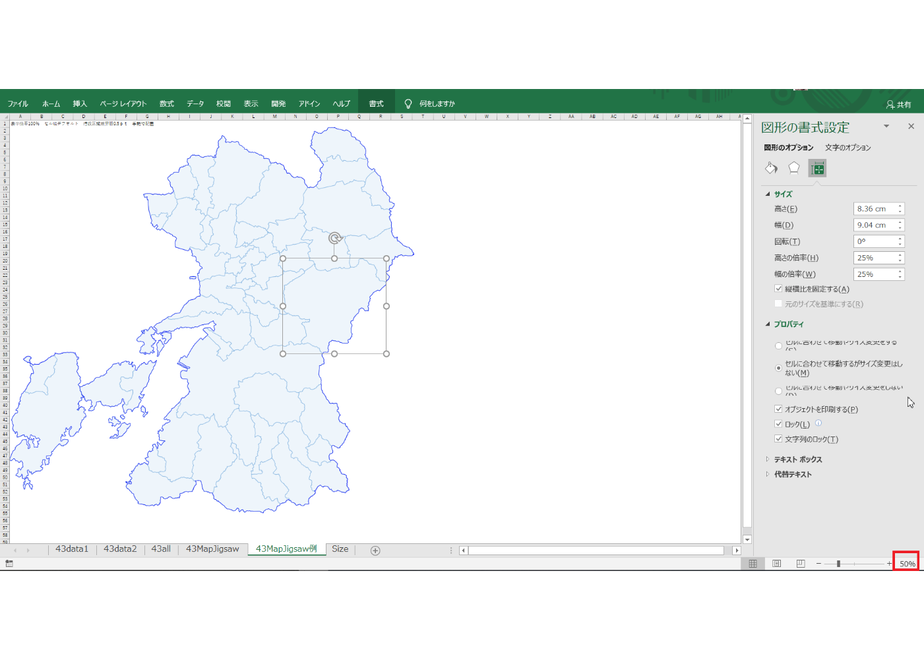924x660 pixels.
Task: Click the 50% zoom level indicator
Action: click(x=907, y=564)
